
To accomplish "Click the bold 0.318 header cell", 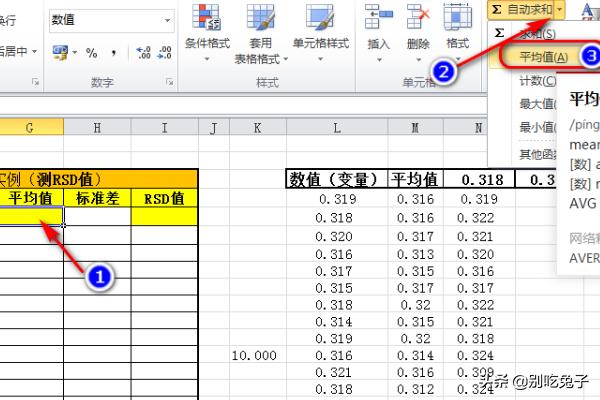I will 479,179.
